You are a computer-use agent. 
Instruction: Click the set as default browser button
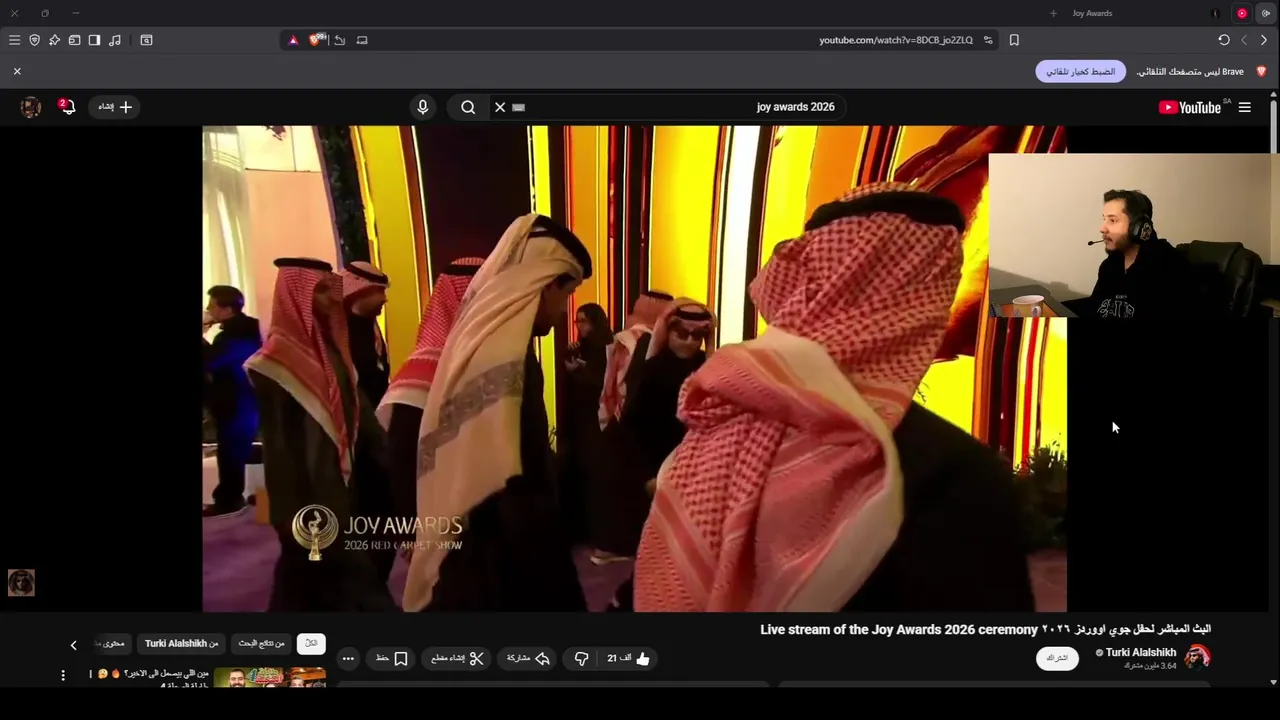click(1080, 72)
